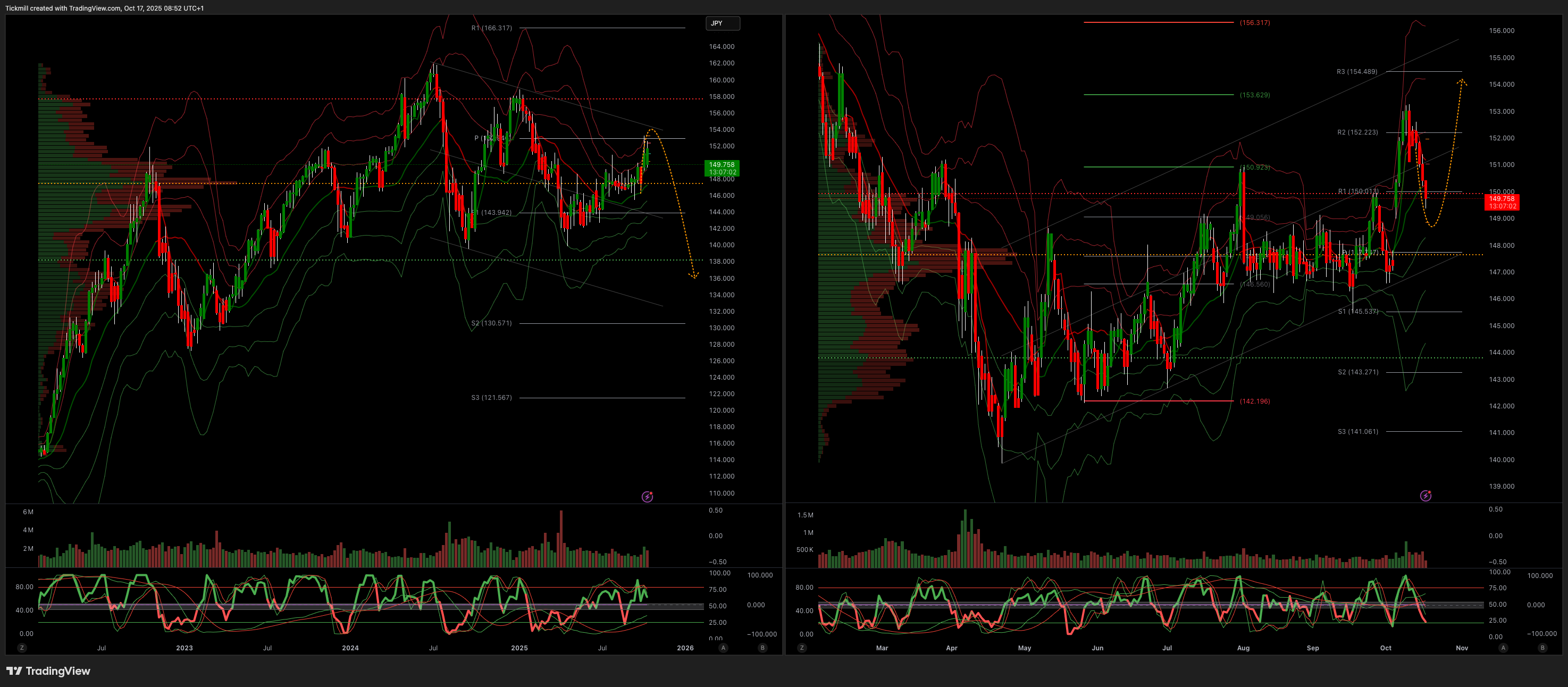Click the lightning event icon on right chart
Screen dimensions: 1568x687
(1426, 496)
